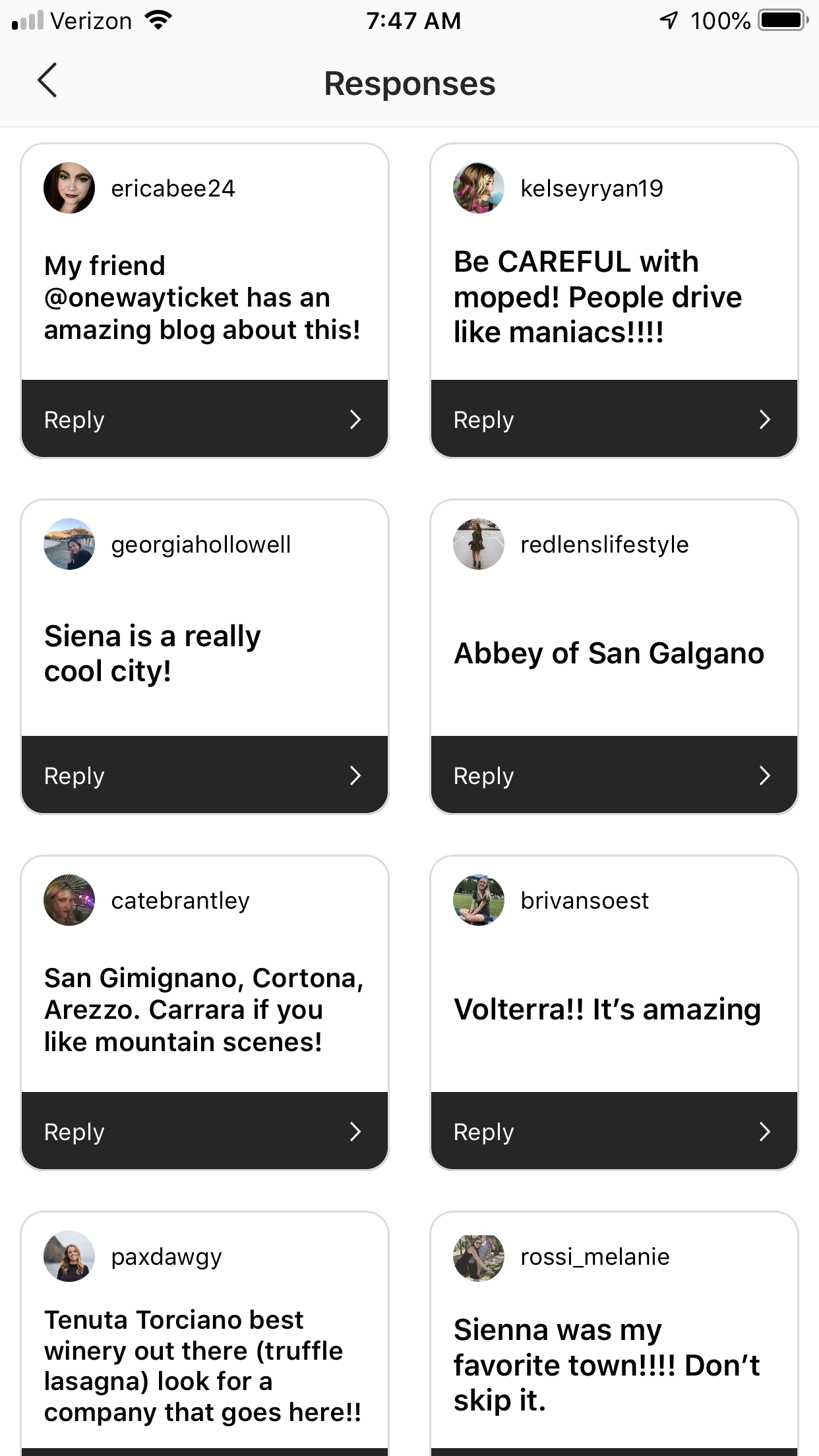819x1456 pixels.
Task: Tap the paxdawgy username
Action: [x=166, y=1257]
